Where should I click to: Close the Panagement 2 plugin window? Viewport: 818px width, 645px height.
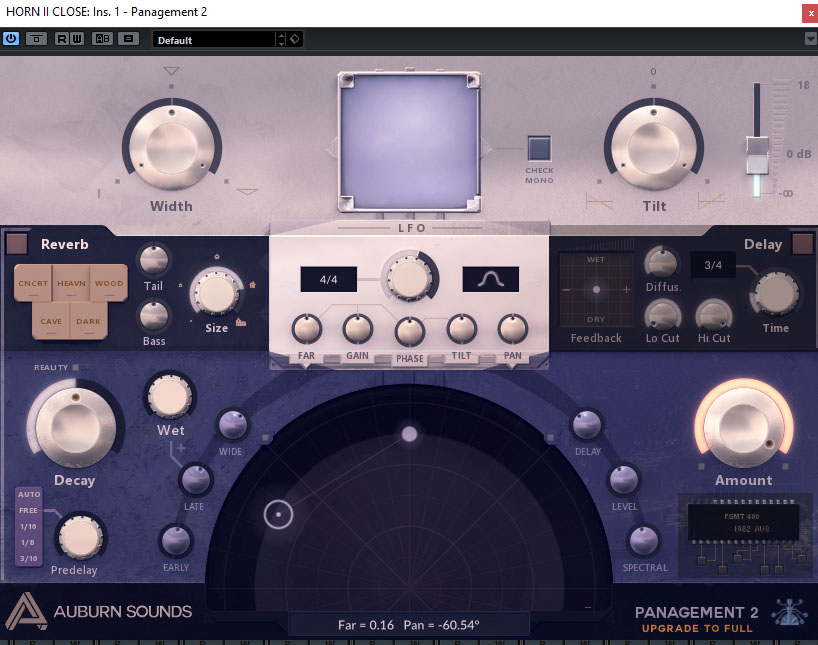click(810, 14)
